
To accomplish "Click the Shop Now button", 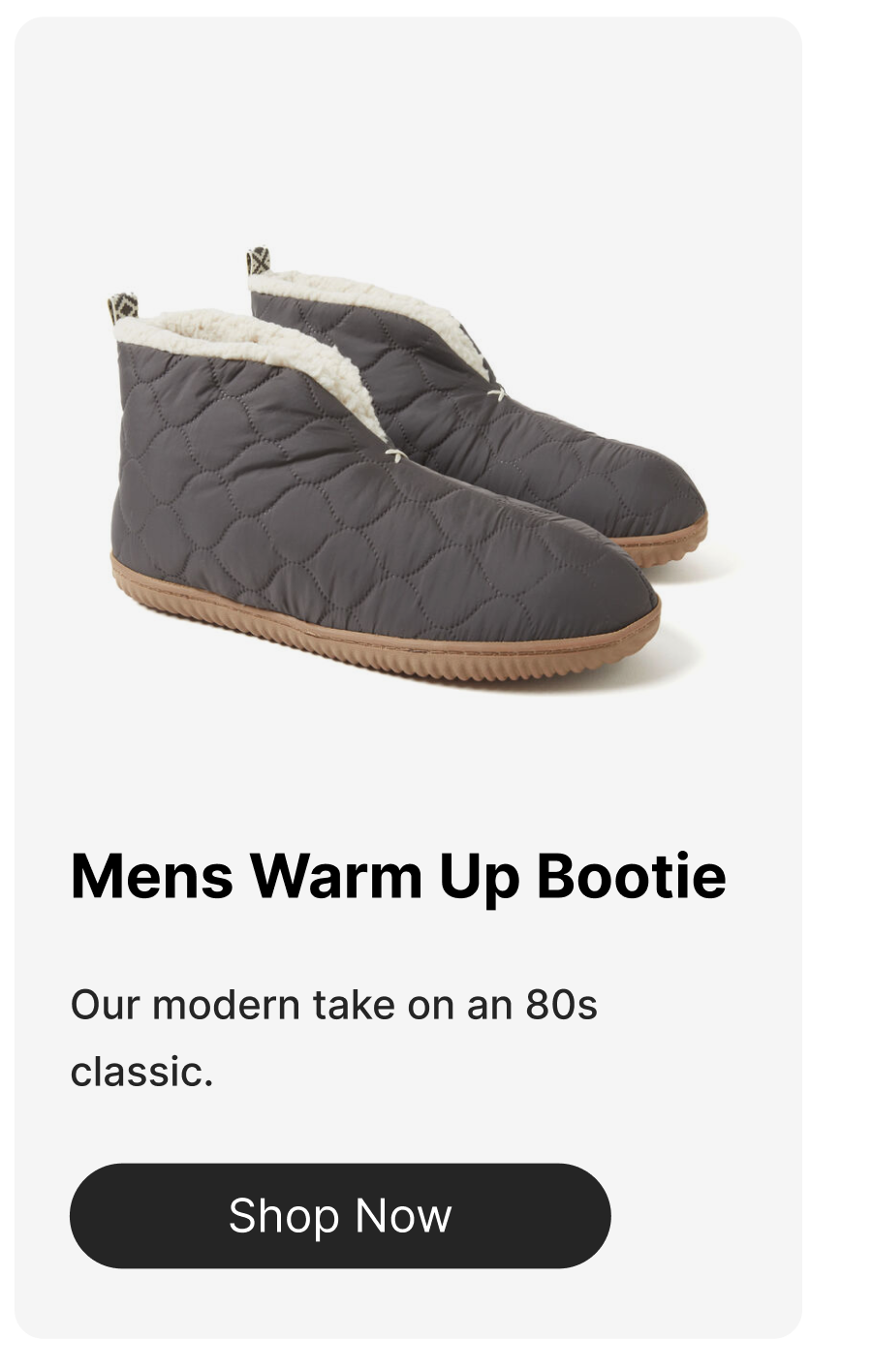I will pos(340,1215).
